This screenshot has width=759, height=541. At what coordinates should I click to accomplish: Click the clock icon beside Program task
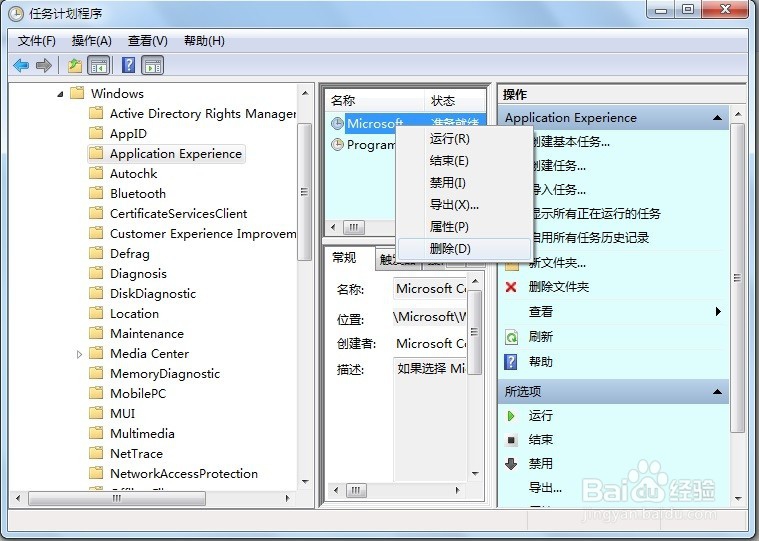337,144
